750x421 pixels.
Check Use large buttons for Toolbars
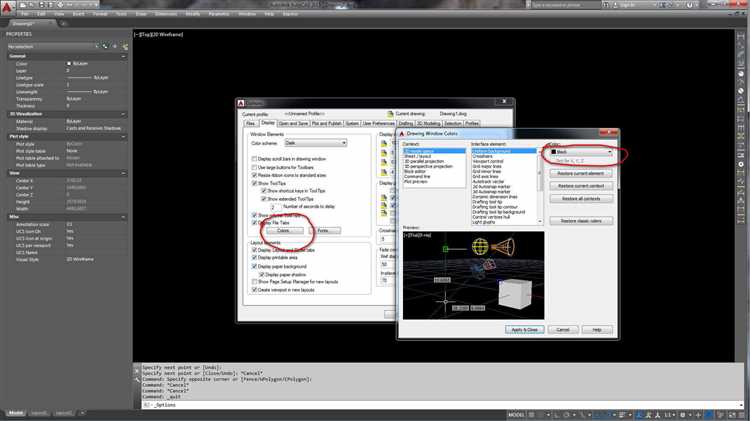coord(254,167)
